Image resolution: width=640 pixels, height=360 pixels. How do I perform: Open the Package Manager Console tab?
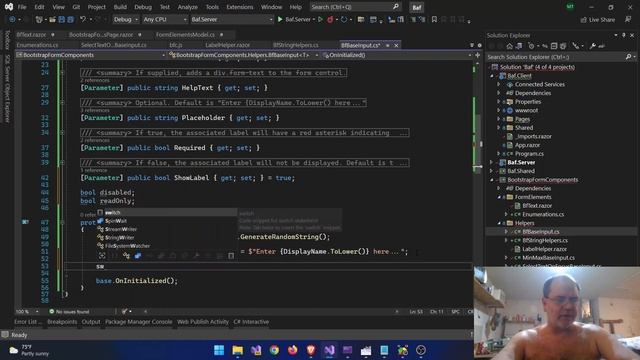point(138,322)
